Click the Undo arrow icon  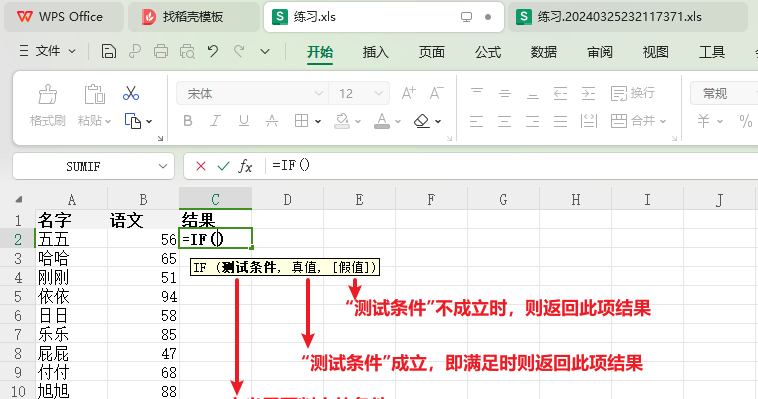[213, 51]
